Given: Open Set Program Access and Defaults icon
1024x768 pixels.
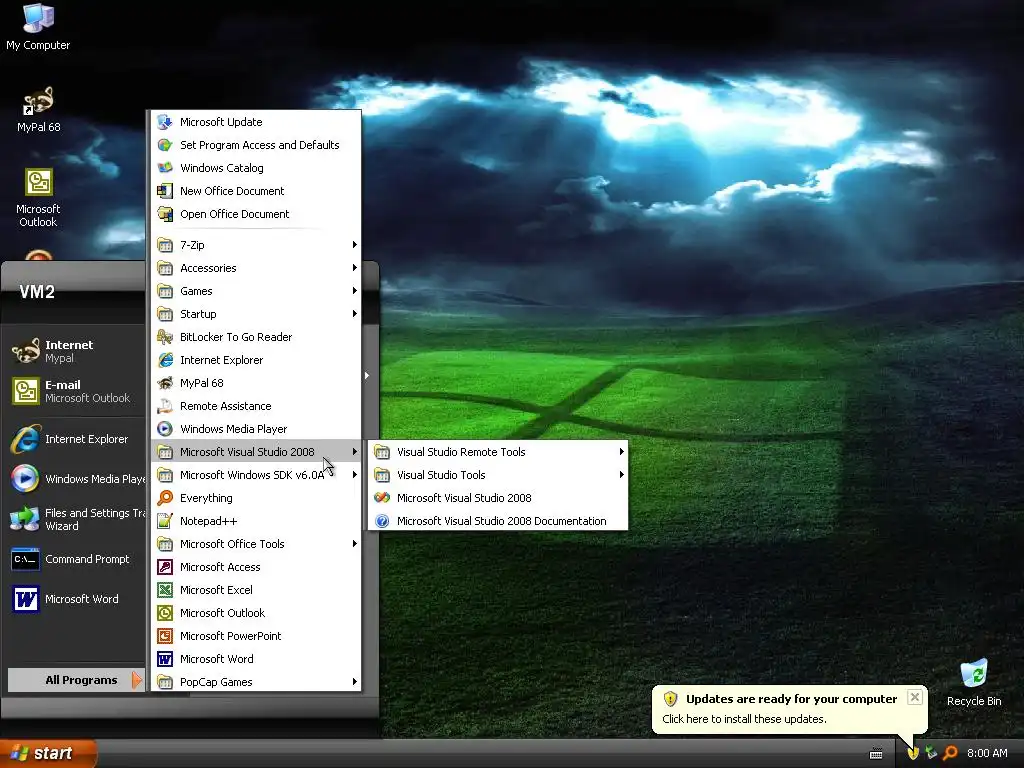Looking at the screenshot, I should click(x=165, y=145).
